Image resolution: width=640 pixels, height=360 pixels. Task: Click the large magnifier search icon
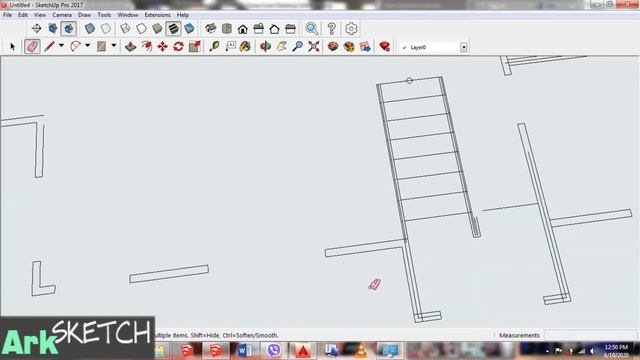point(312,29)
